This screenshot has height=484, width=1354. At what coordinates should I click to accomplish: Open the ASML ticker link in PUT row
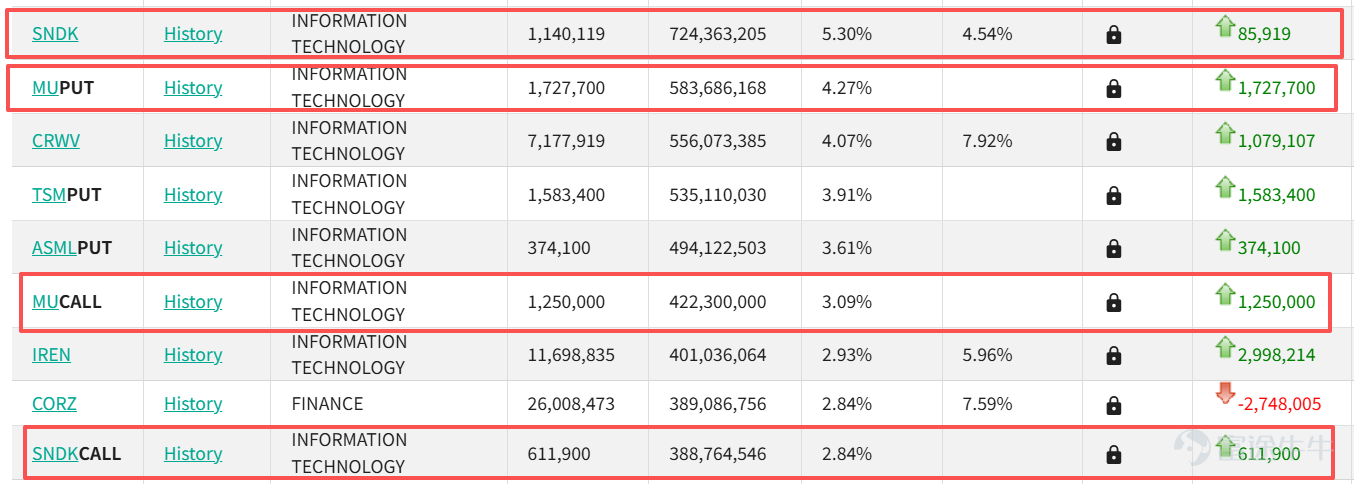click(54, 248)
